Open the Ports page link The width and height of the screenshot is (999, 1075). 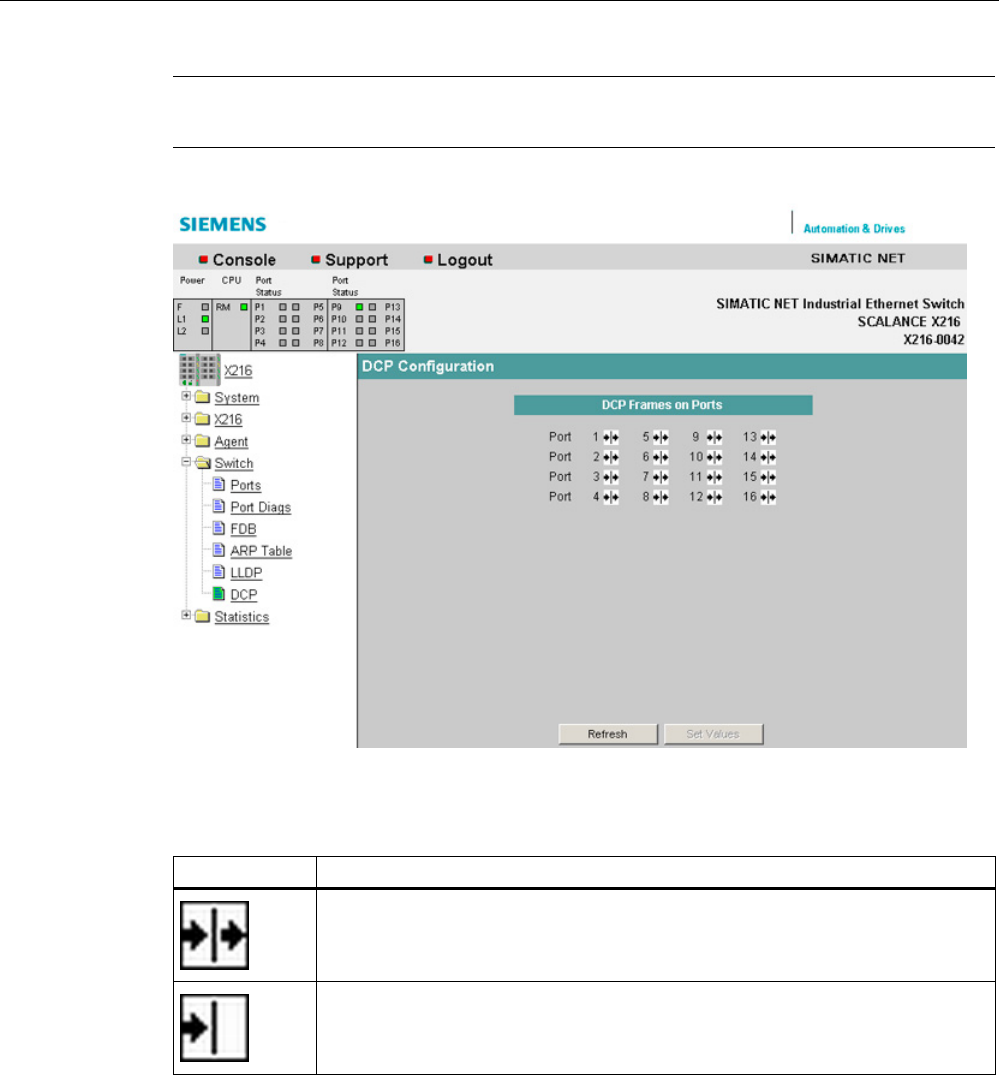point(245,485)
